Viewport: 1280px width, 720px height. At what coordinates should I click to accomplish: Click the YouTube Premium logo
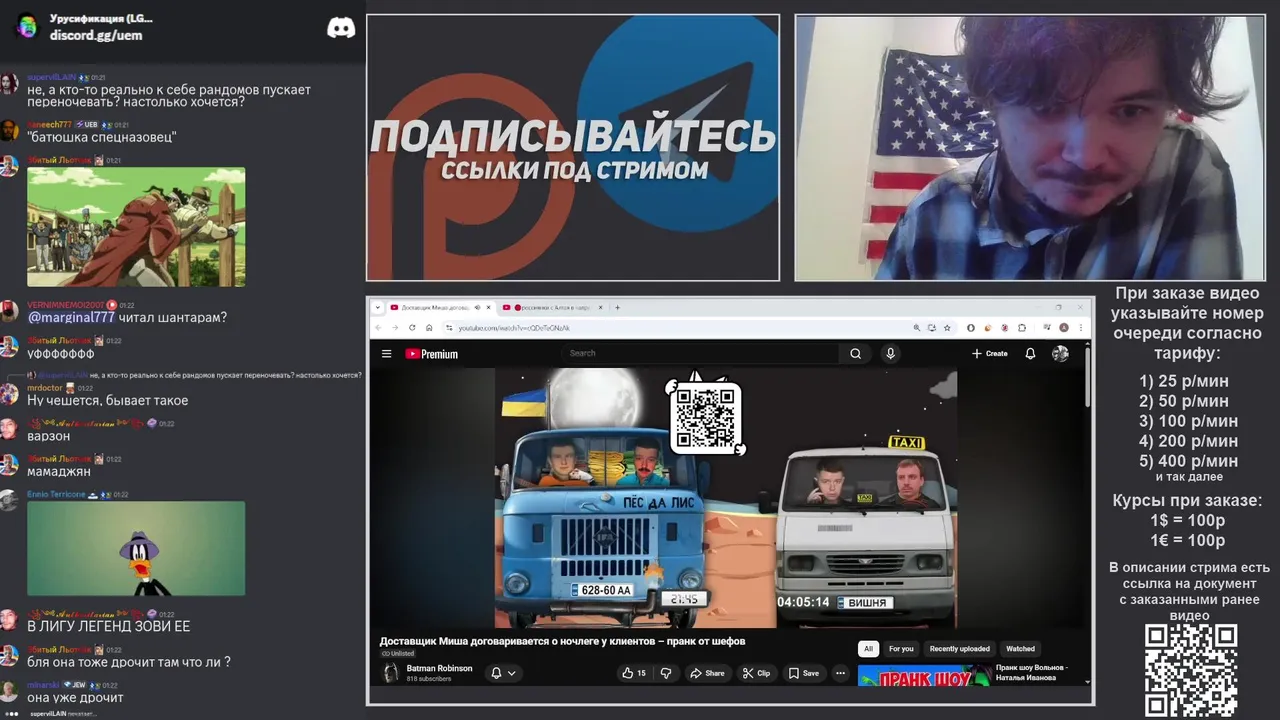tap(431, 354)
